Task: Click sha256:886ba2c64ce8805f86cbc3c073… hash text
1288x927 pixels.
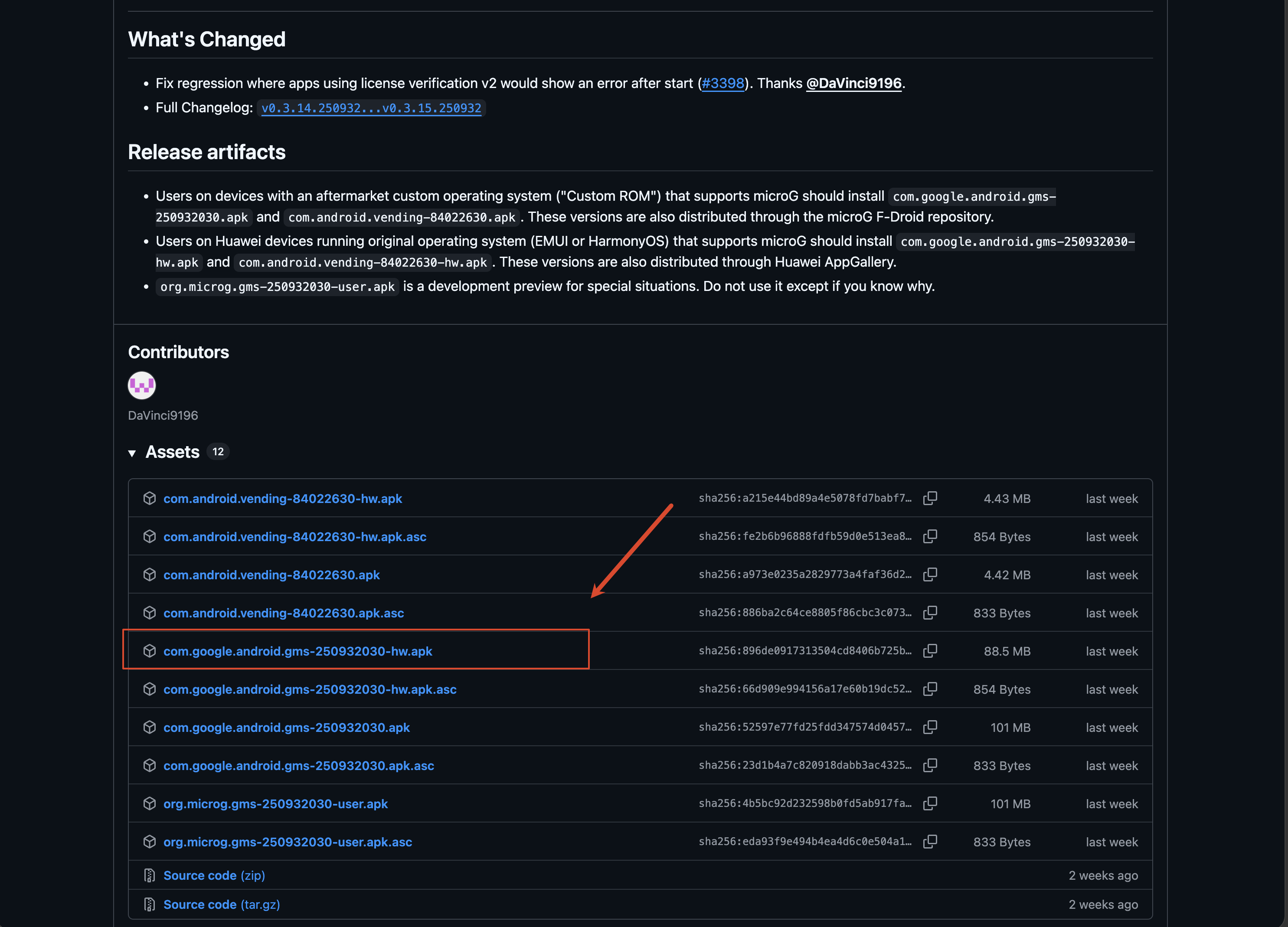Action: 805,613
